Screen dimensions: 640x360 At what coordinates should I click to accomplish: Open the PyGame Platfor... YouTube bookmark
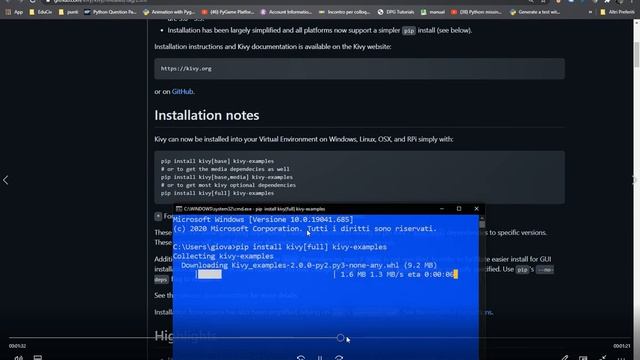tap(228, 12)
